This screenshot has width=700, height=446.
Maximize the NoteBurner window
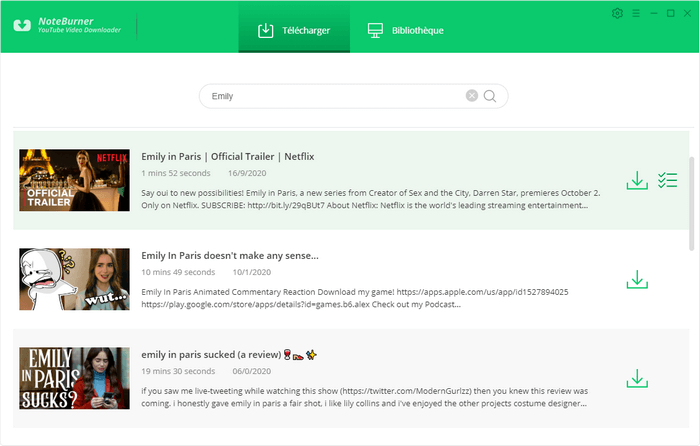tap(671, 13)
